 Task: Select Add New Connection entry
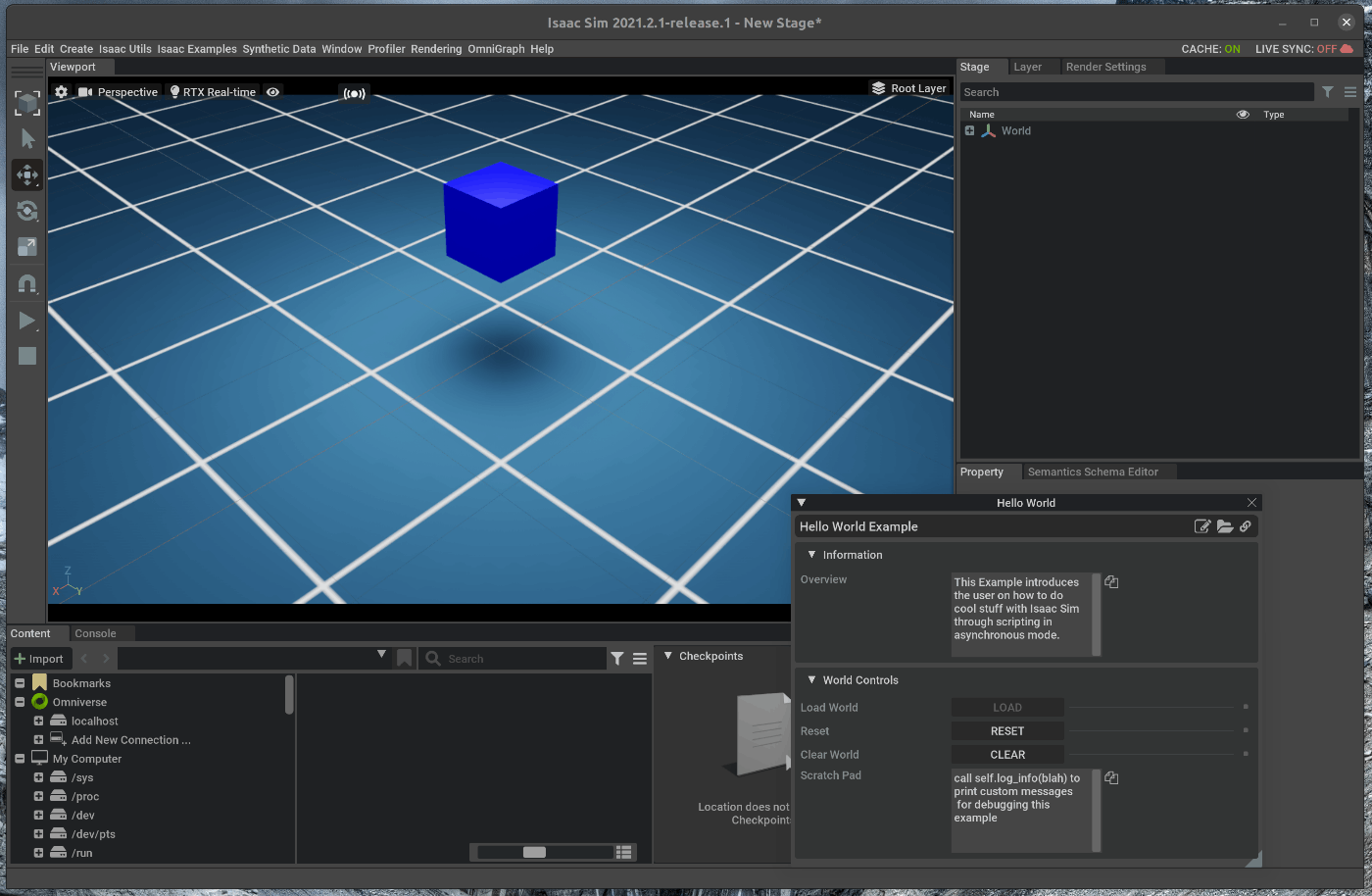click(130, 740)
